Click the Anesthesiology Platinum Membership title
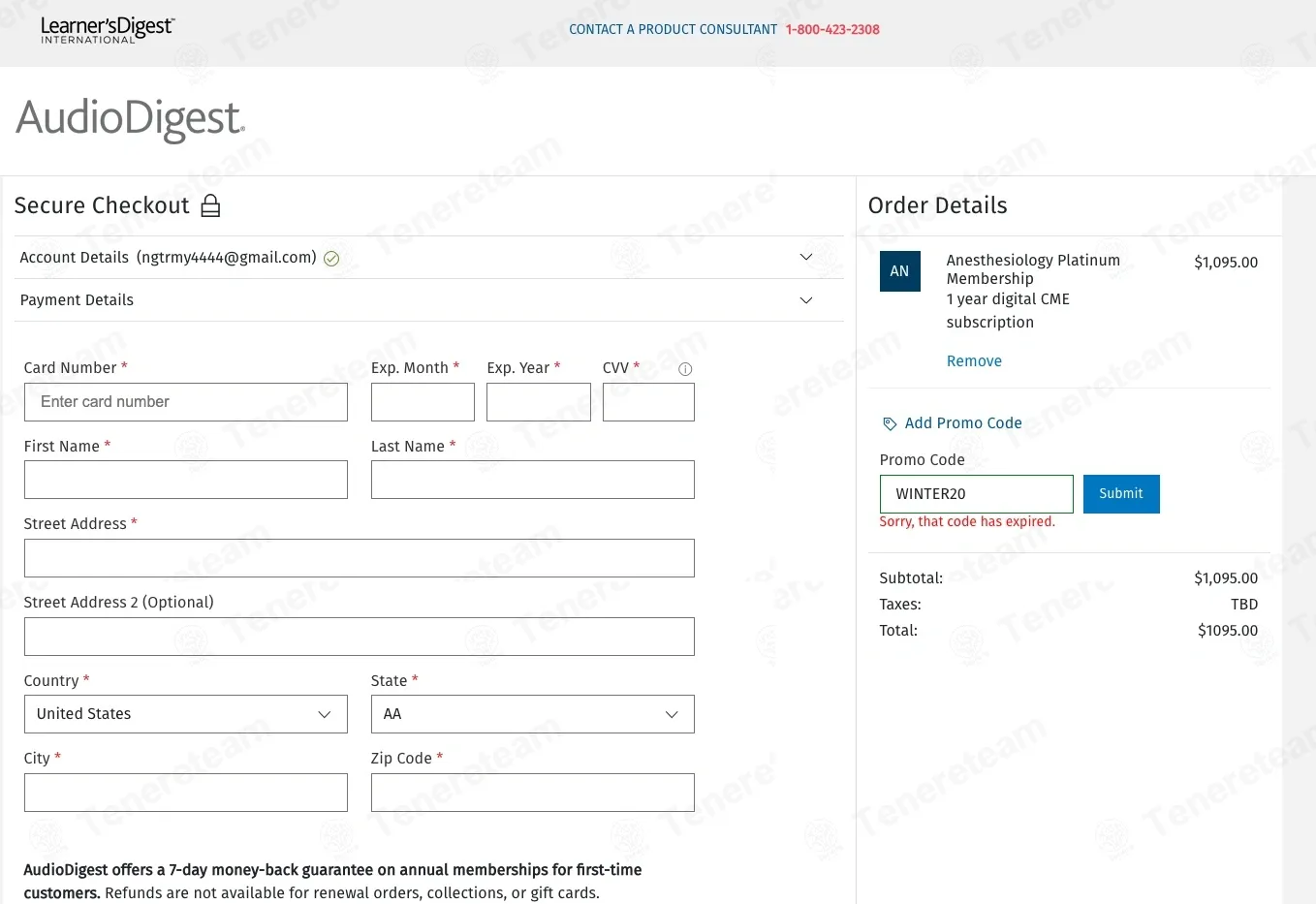The height and width of the screenshot is (904, 1316). tap(1033, 269)
